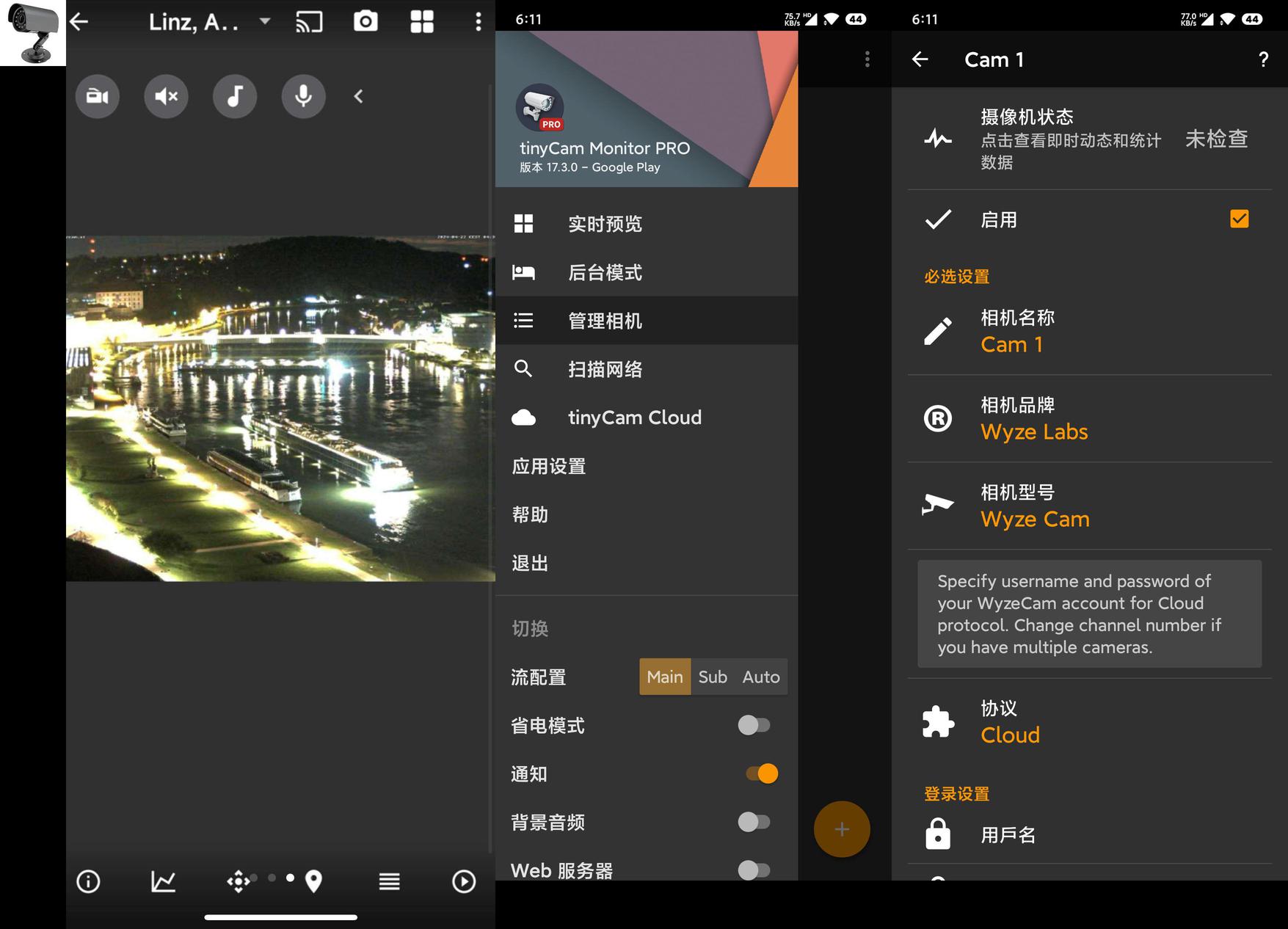Tap the 用戶名 login field

[1090, 834]
